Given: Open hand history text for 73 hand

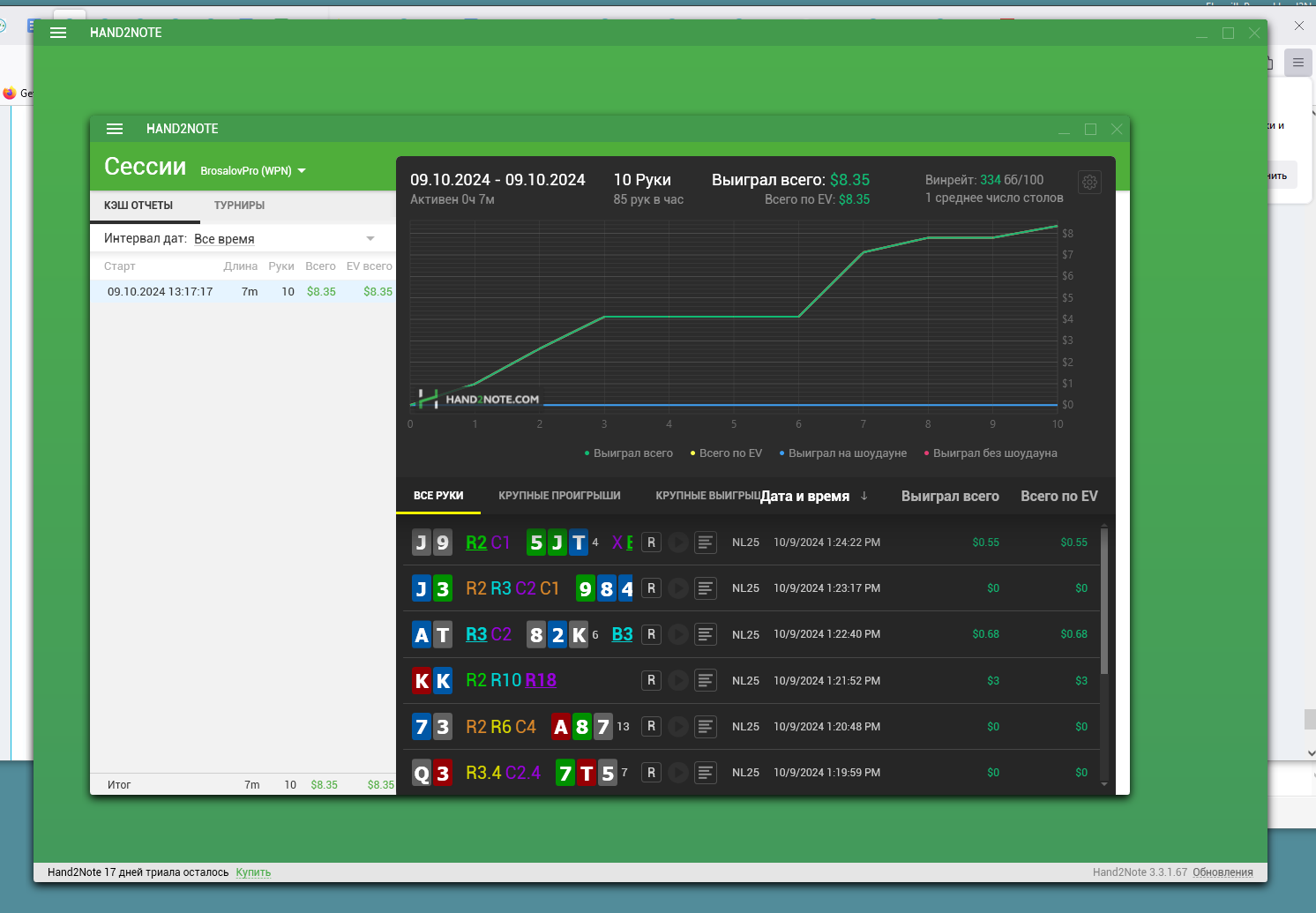Looking at the screenshot, I should (x=706, y=727).
